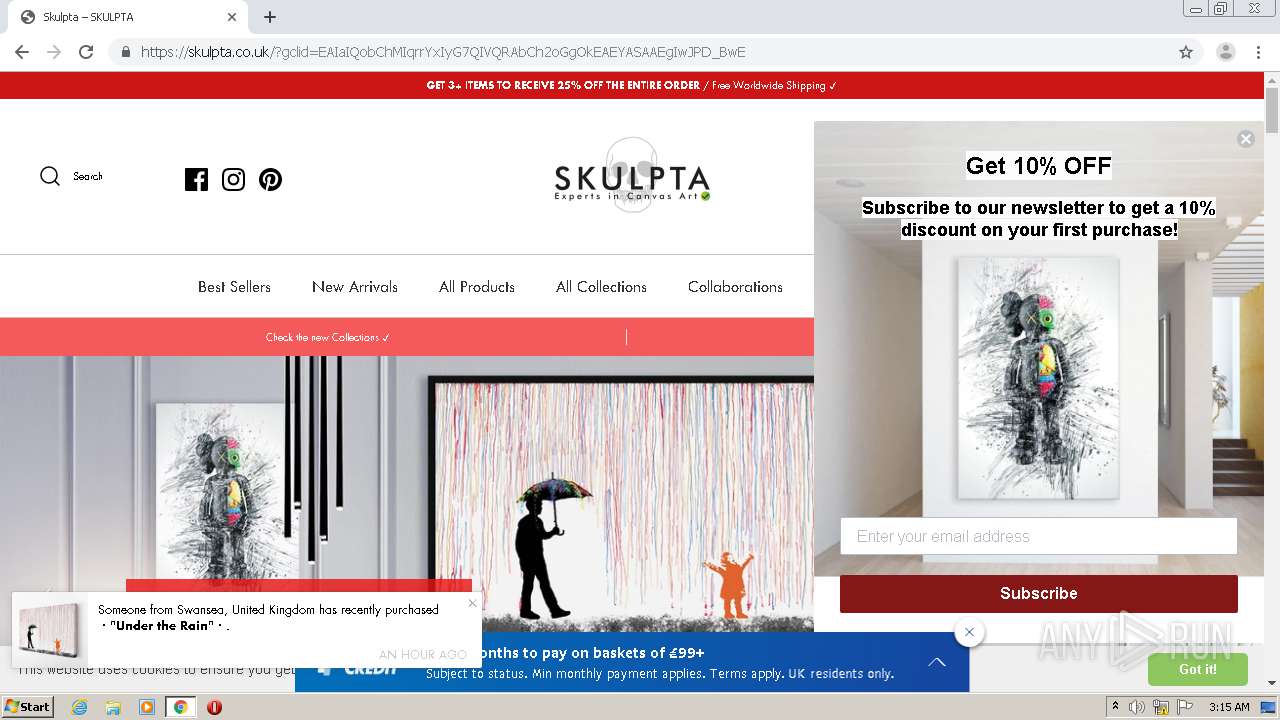Click the Search magnifier icon
The image size is (1280, 720).
click(x=50, y=177)
